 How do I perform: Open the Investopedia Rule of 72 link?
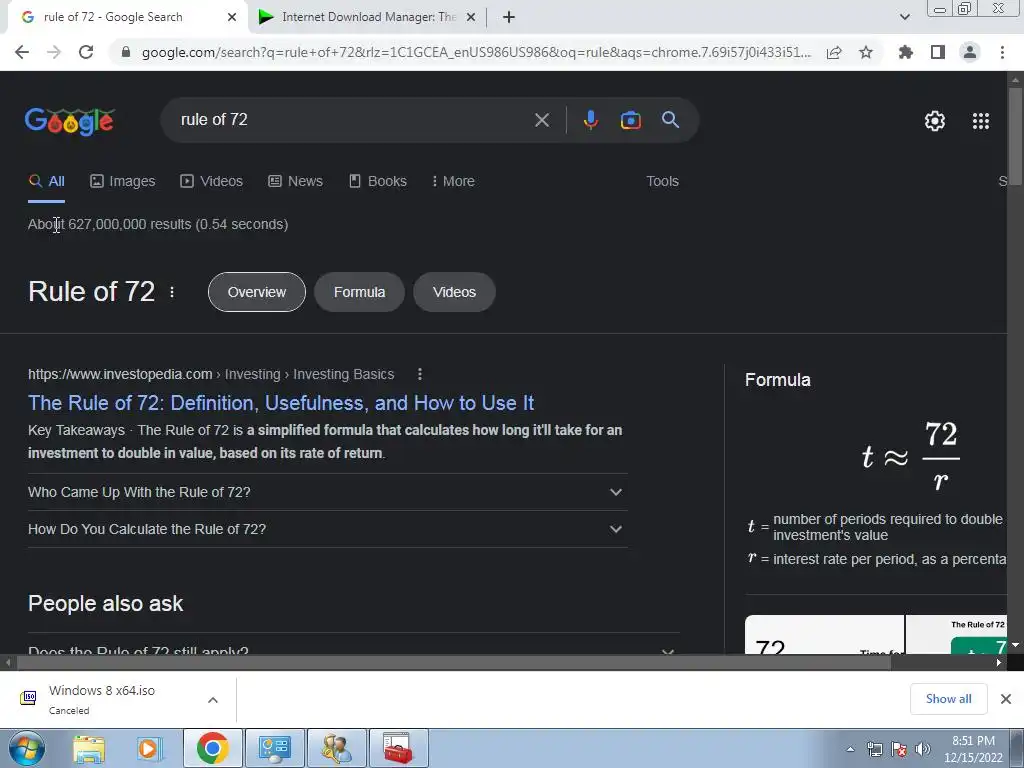(x=281, y=403)
